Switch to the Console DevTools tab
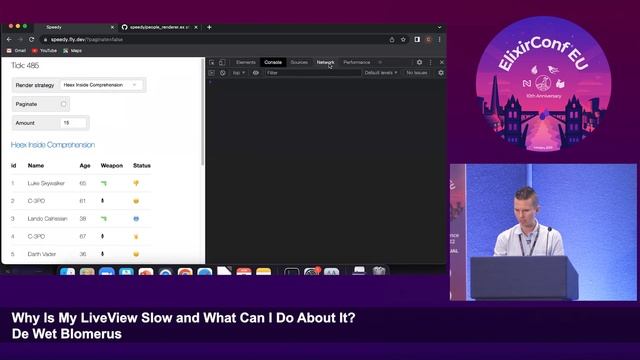The image size is (640, 360). point(273,62)
